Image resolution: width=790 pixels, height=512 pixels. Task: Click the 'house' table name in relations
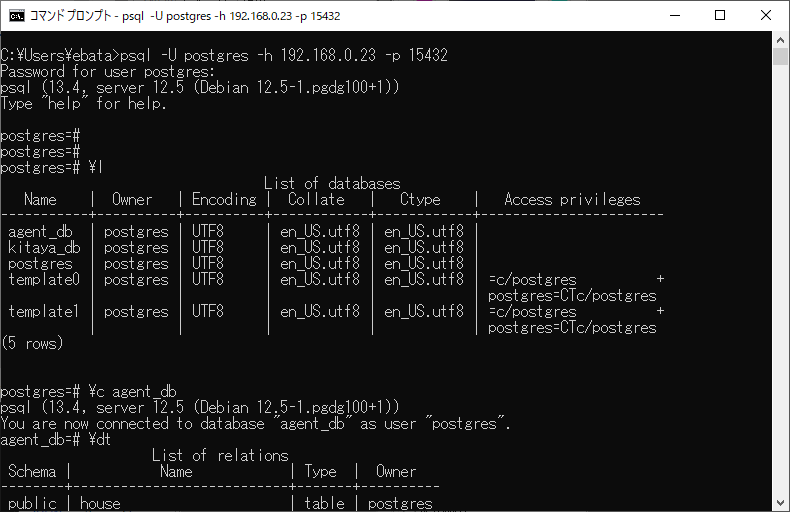point(99,503)
